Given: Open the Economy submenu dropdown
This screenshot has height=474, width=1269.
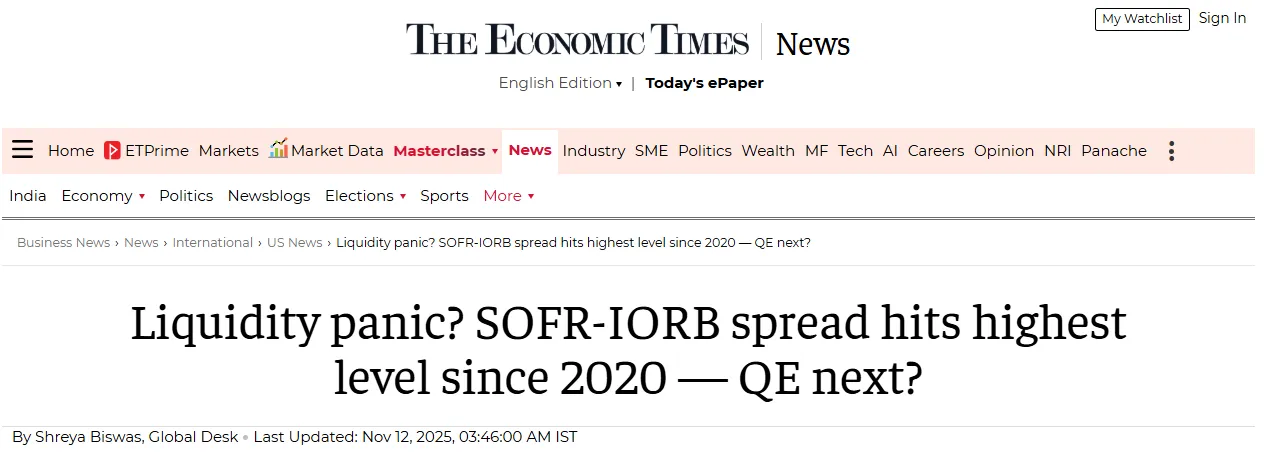Looking at the screenshot, I should pos(142,197).
